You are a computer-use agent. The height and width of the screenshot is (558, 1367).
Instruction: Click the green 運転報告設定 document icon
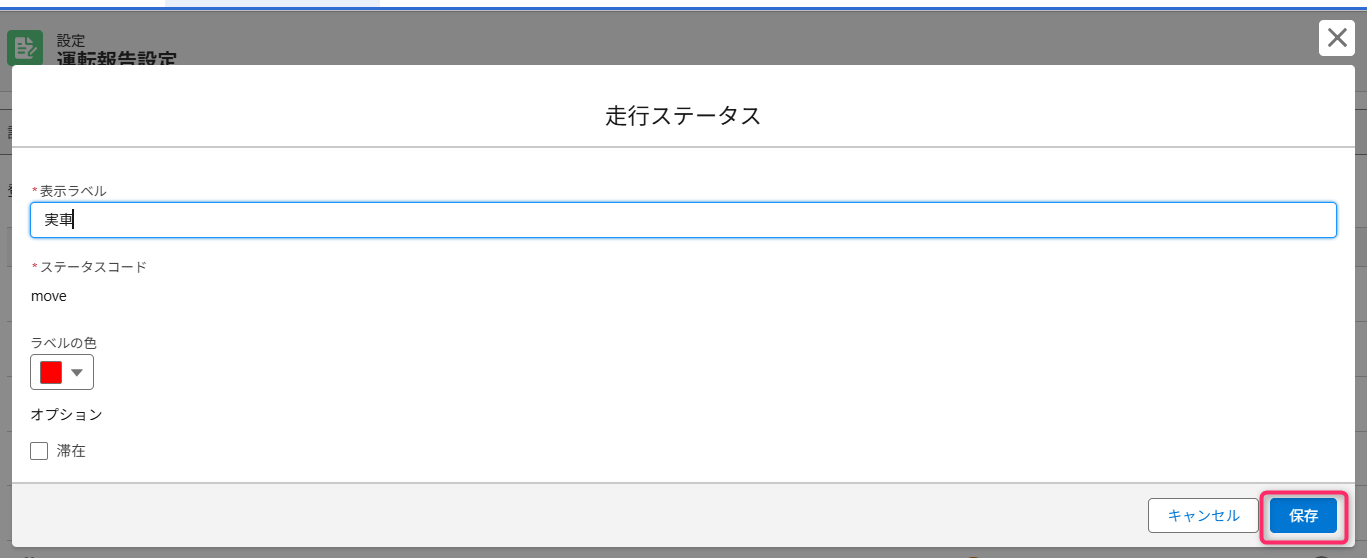(x=25, y=47)
